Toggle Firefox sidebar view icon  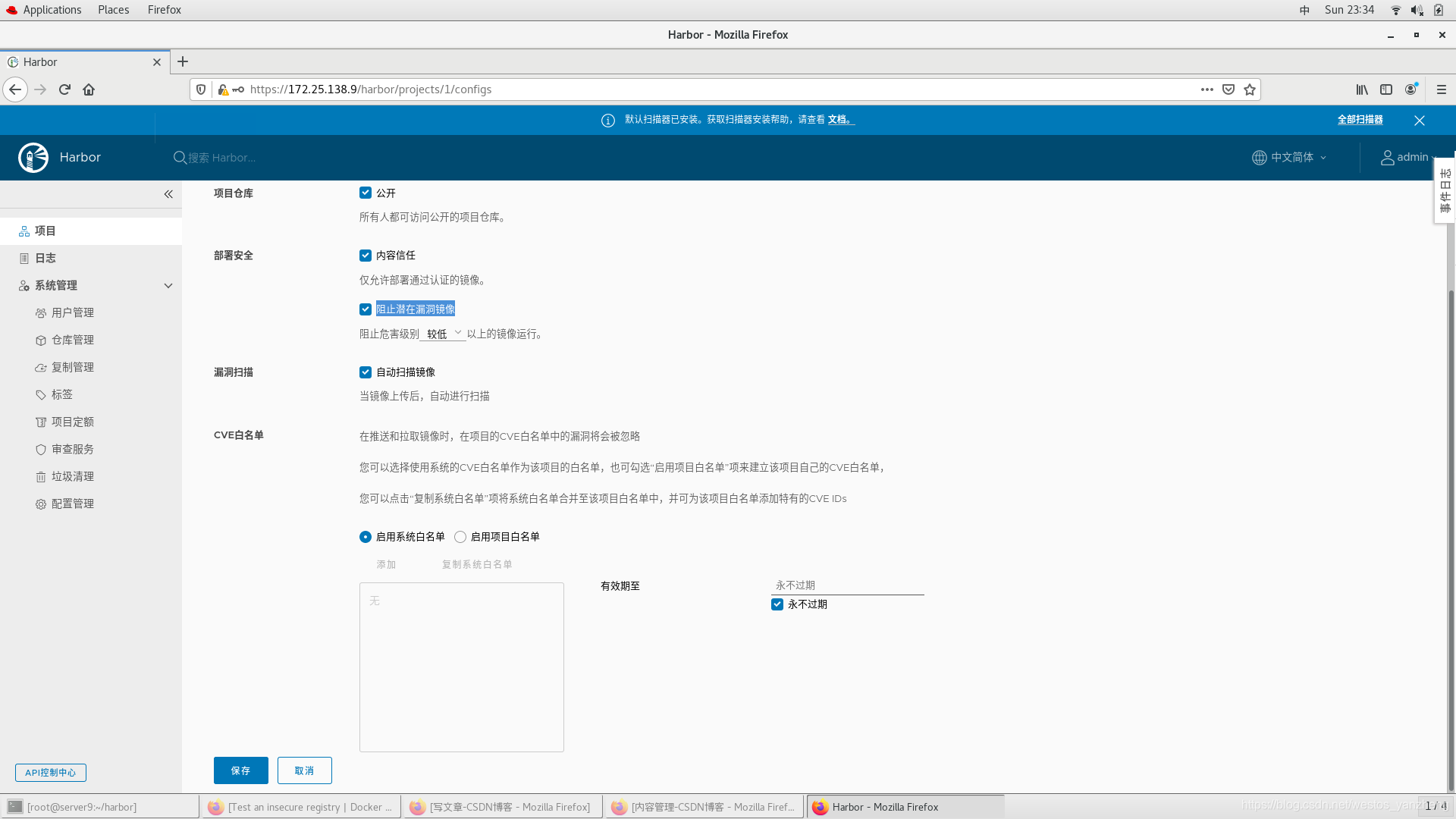click(x=1386, y=89)
